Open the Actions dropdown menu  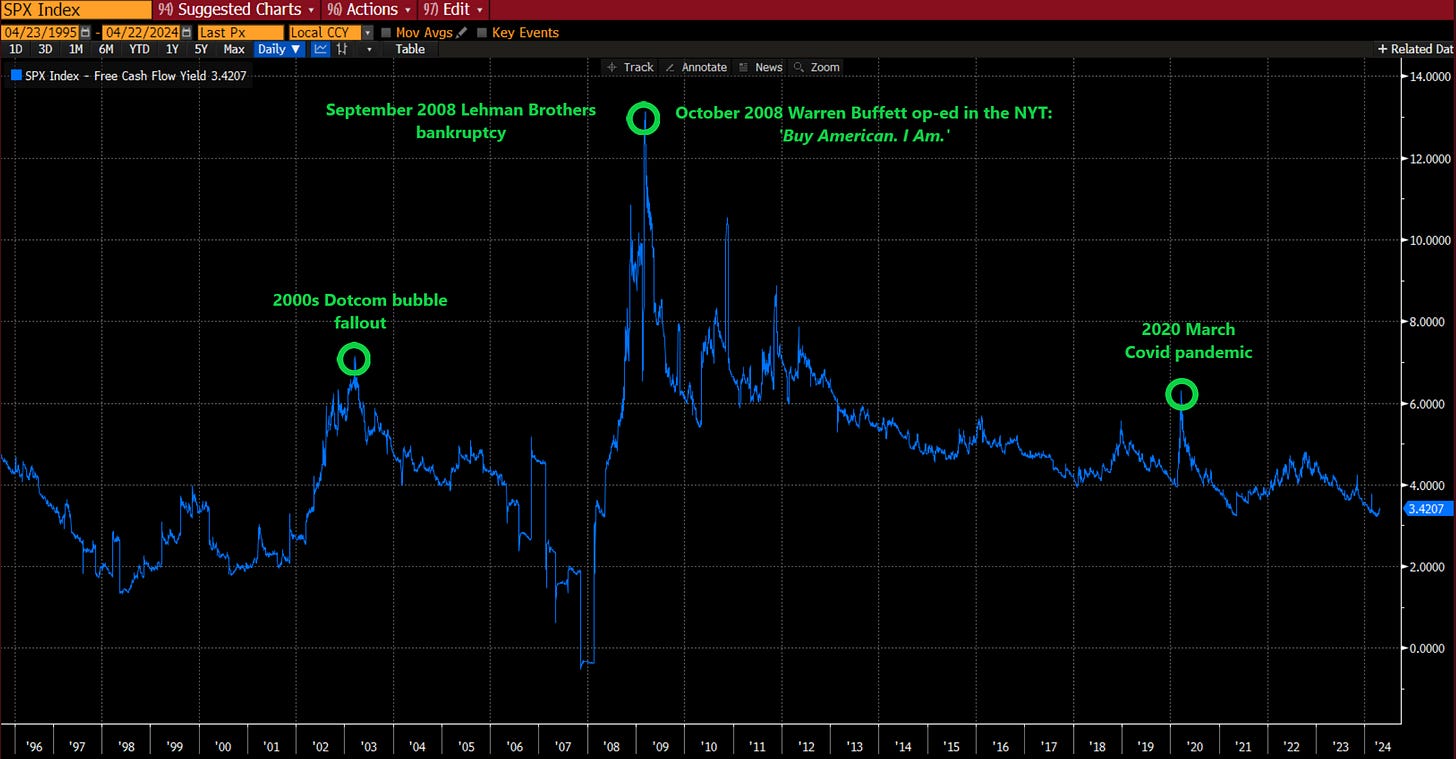pos(369,9)
